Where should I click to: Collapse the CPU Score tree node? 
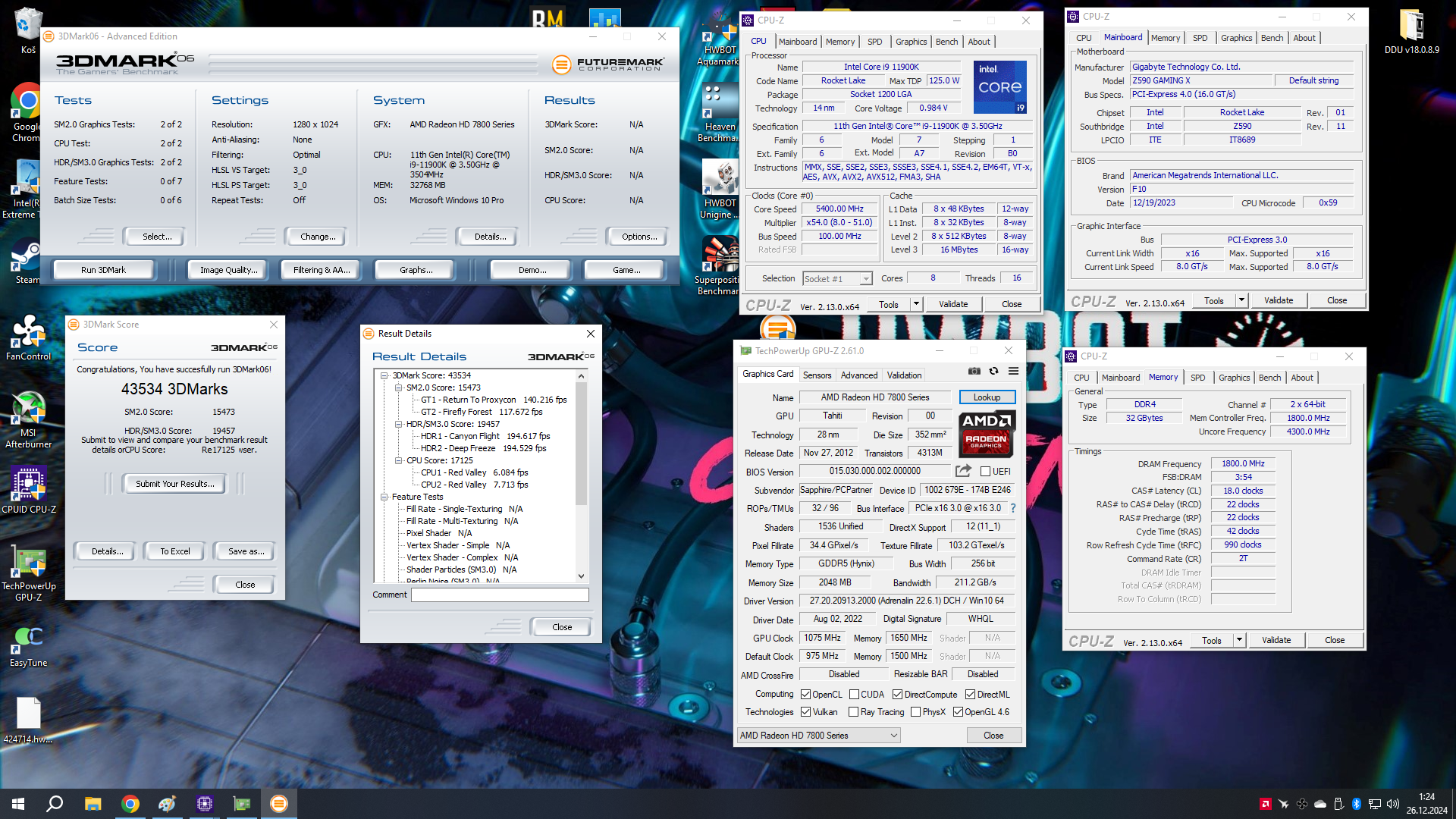click(399, 461)
